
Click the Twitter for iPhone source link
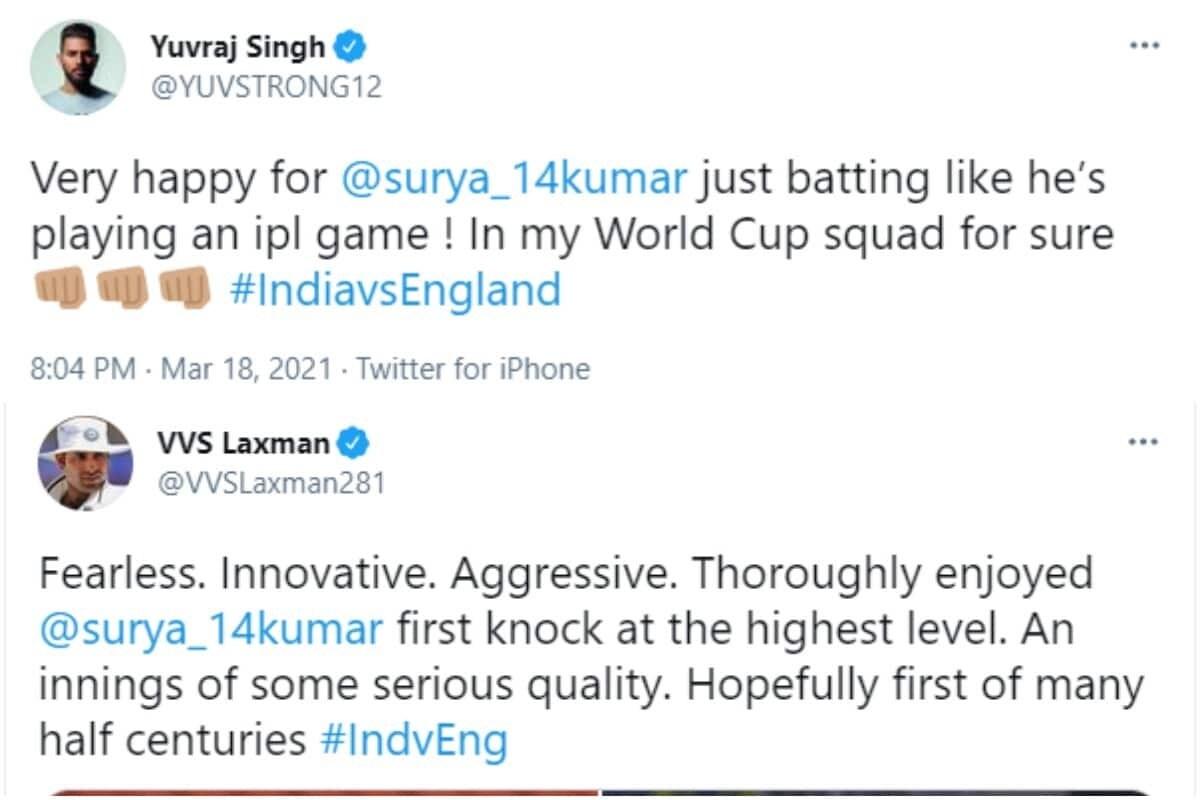click(473, 369)
